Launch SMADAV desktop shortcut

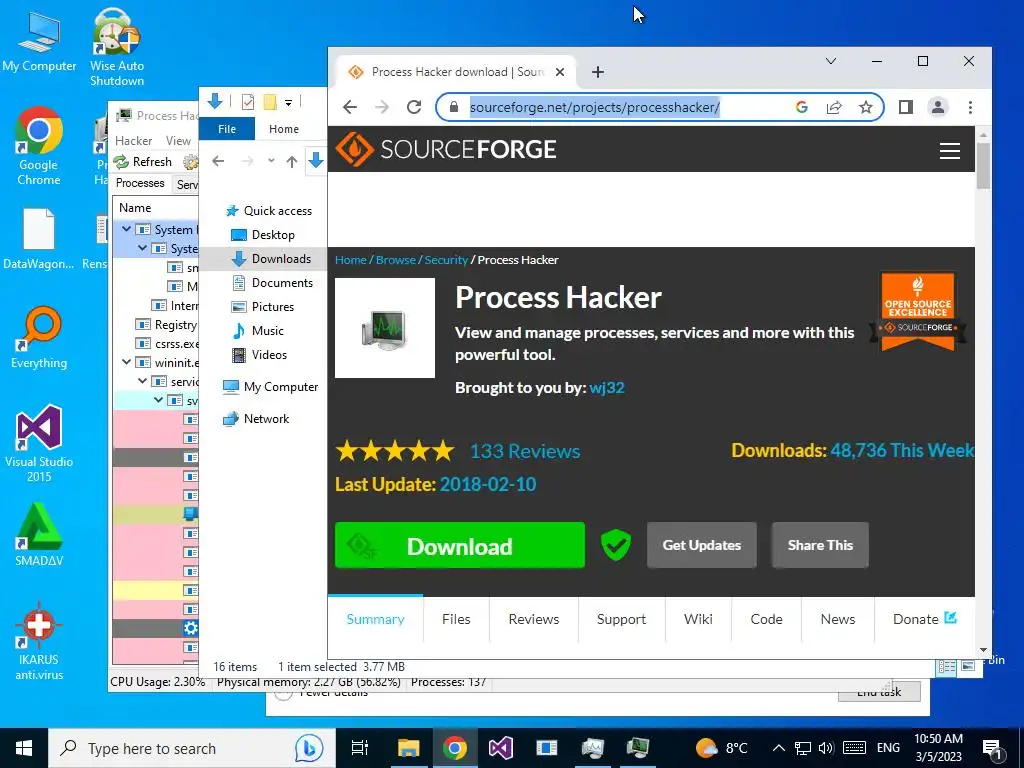[39, 535]
